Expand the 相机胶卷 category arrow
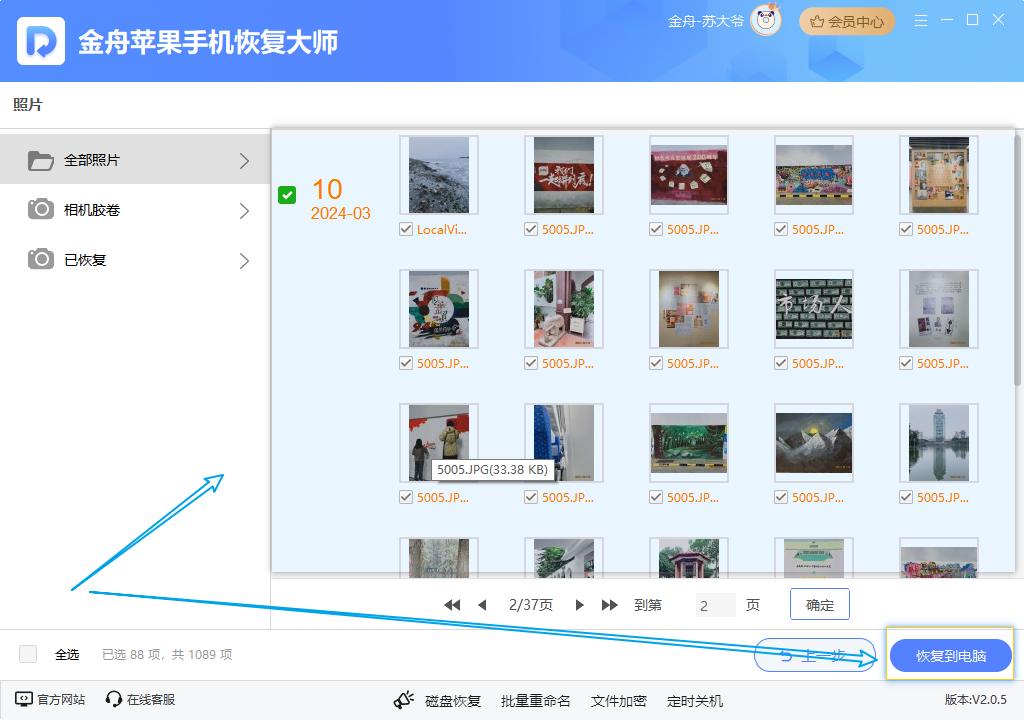 pos(245,210)
